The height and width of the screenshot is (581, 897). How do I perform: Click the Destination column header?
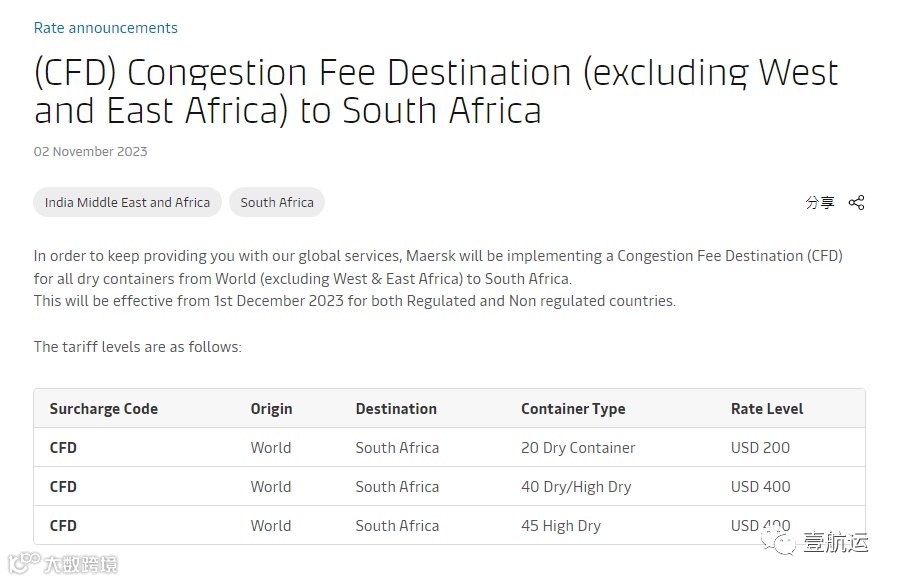(396, 409)
